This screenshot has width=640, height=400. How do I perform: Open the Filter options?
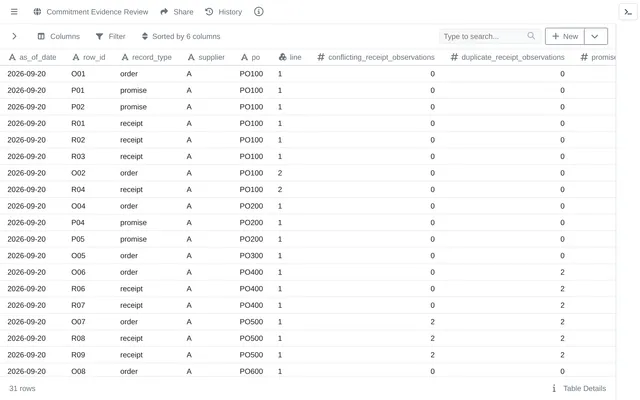pyautogui.click(x=111, y=36)
